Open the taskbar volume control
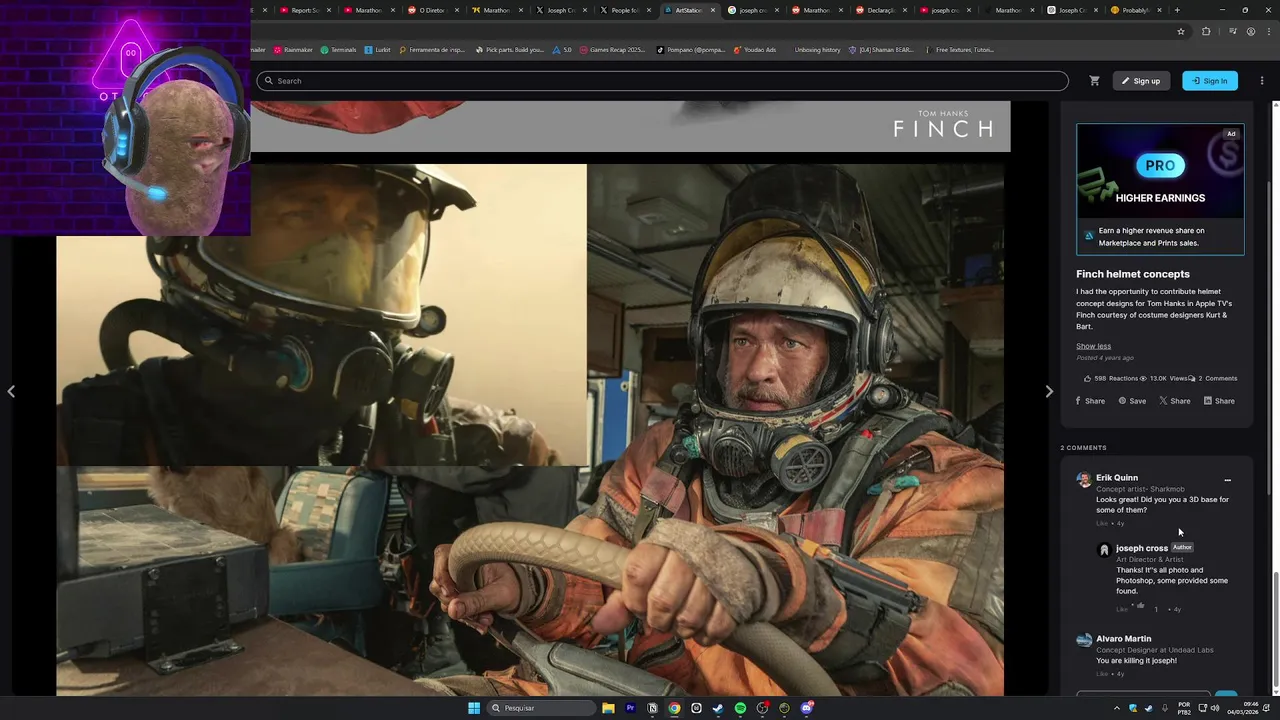The width and height of the screenshot is (1280, 720). click(1215, 708)
